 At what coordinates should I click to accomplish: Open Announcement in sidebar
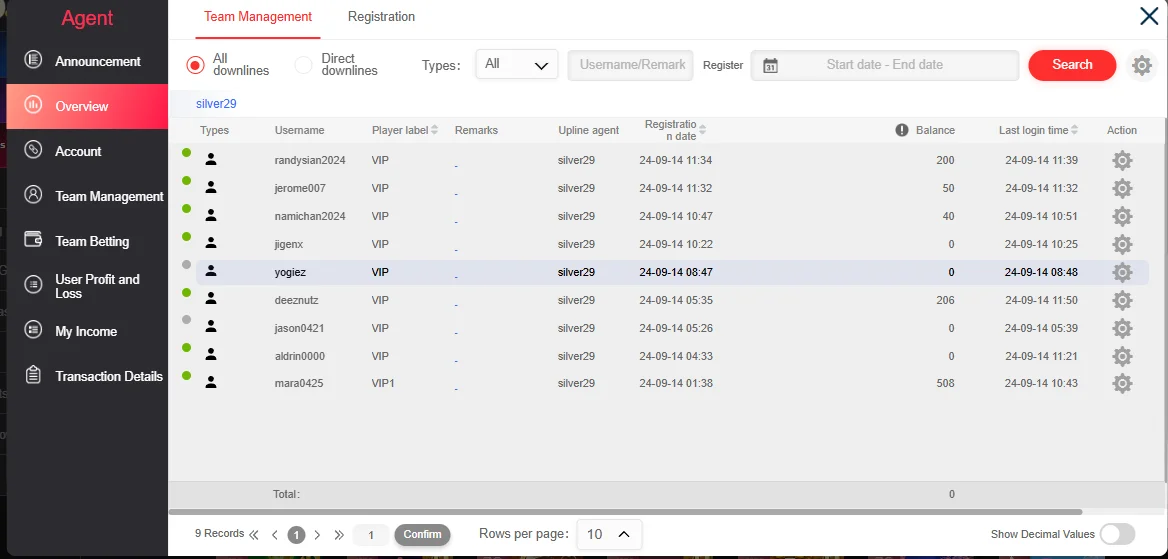[87, 61]
